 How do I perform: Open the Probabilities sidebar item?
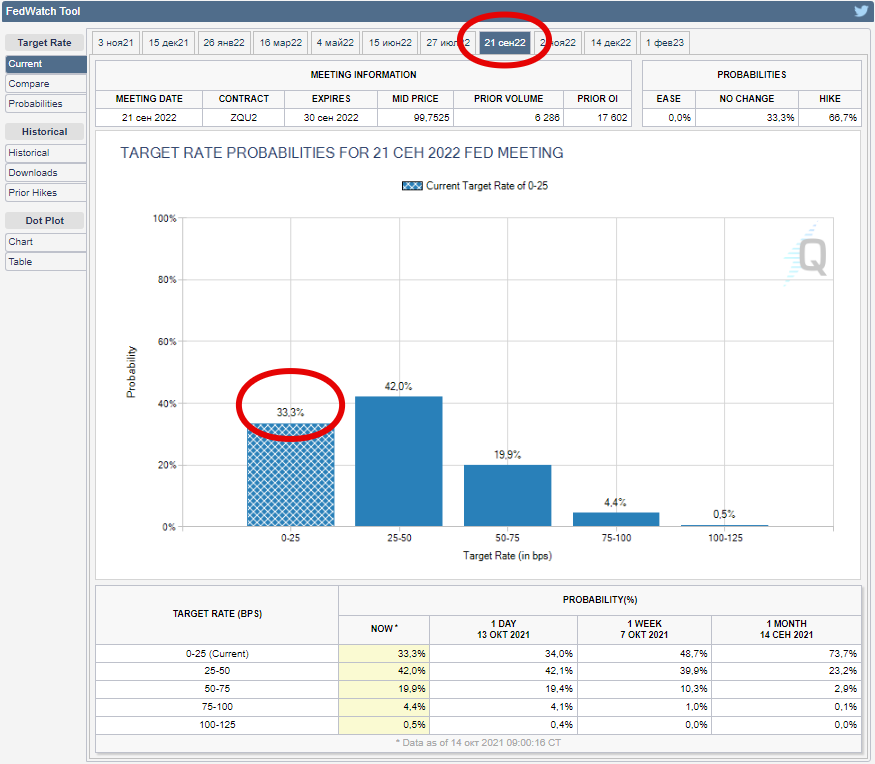(46, 104)
